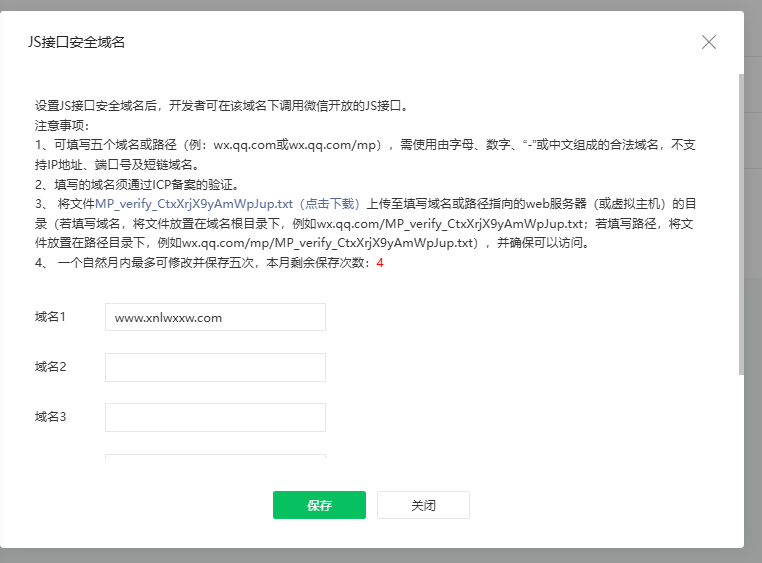762x563 pixels.
Task: Select the partially visible fourth domain field
Action: (x=215, y=457)
